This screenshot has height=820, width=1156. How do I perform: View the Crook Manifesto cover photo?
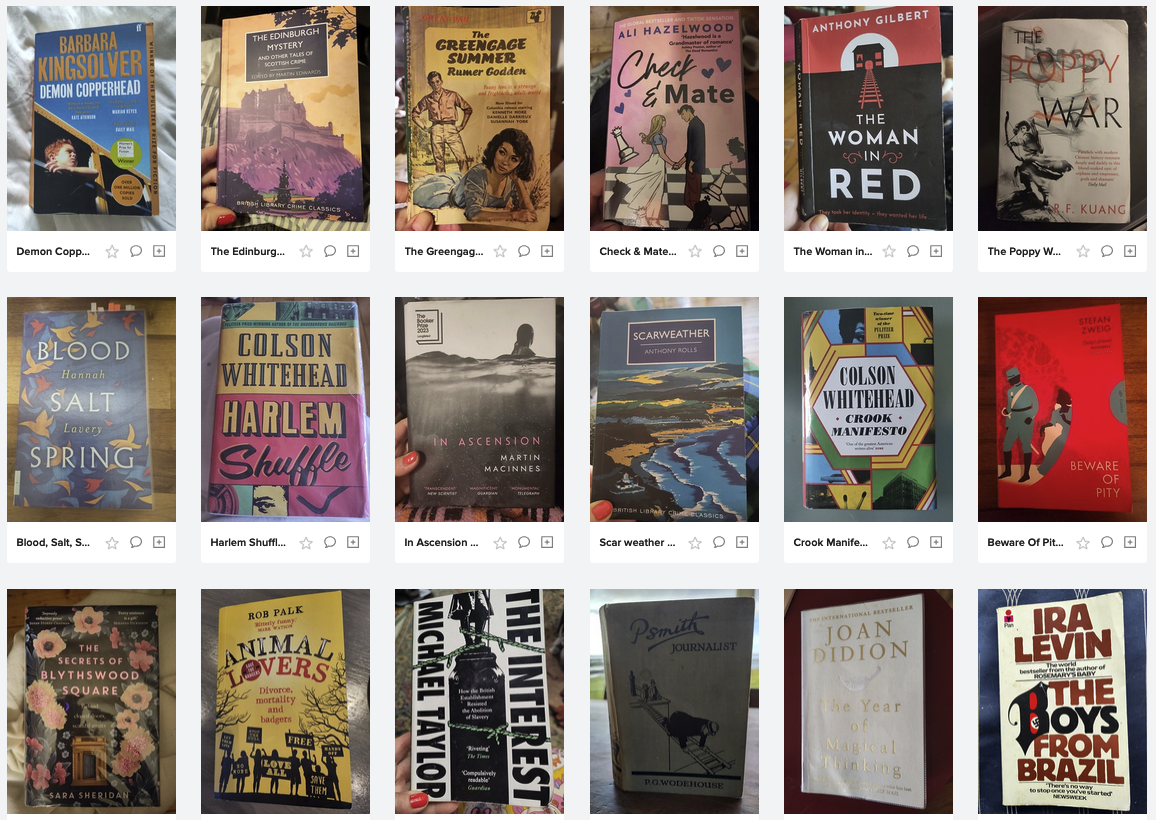[x=868, y=409]
